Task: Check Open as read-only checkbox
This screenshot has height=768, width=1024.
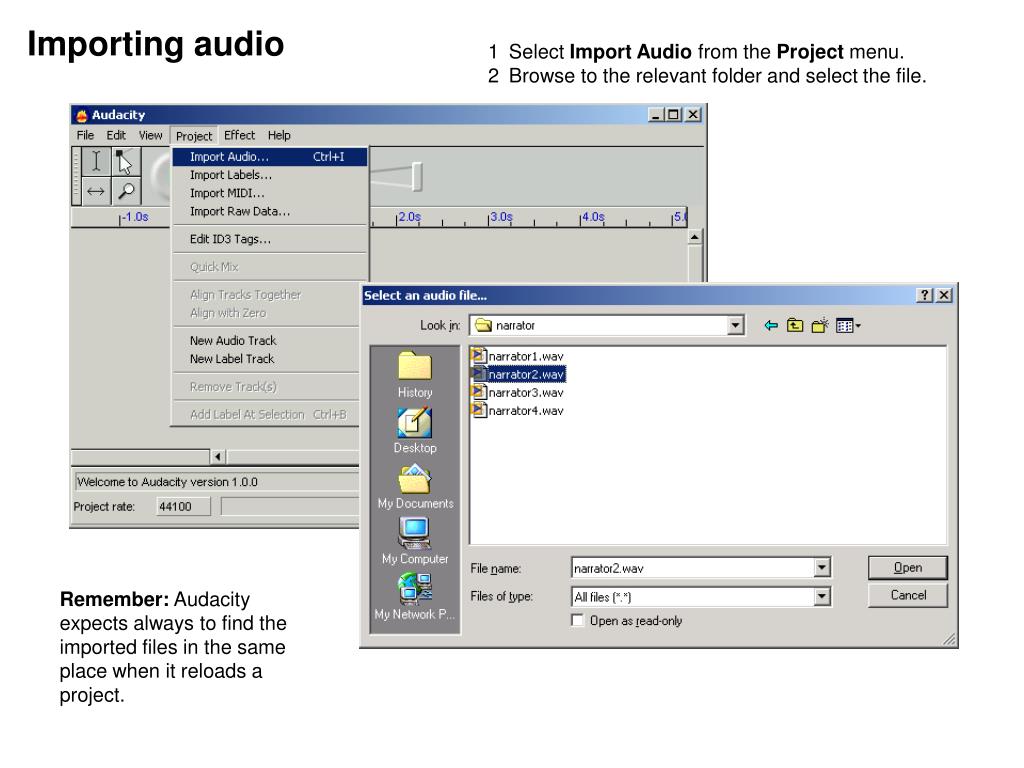Action: click(577, 620)
